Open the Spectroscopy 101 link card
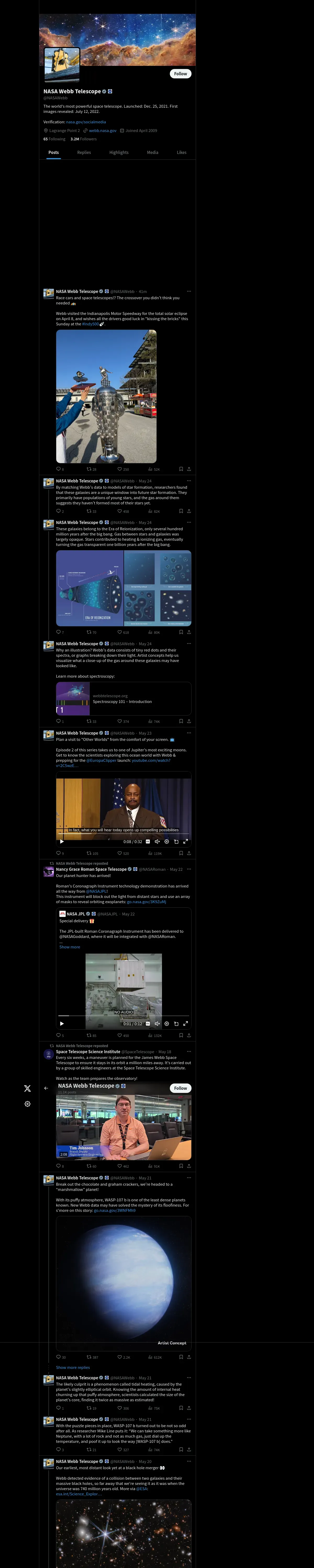 coord(124,698)
